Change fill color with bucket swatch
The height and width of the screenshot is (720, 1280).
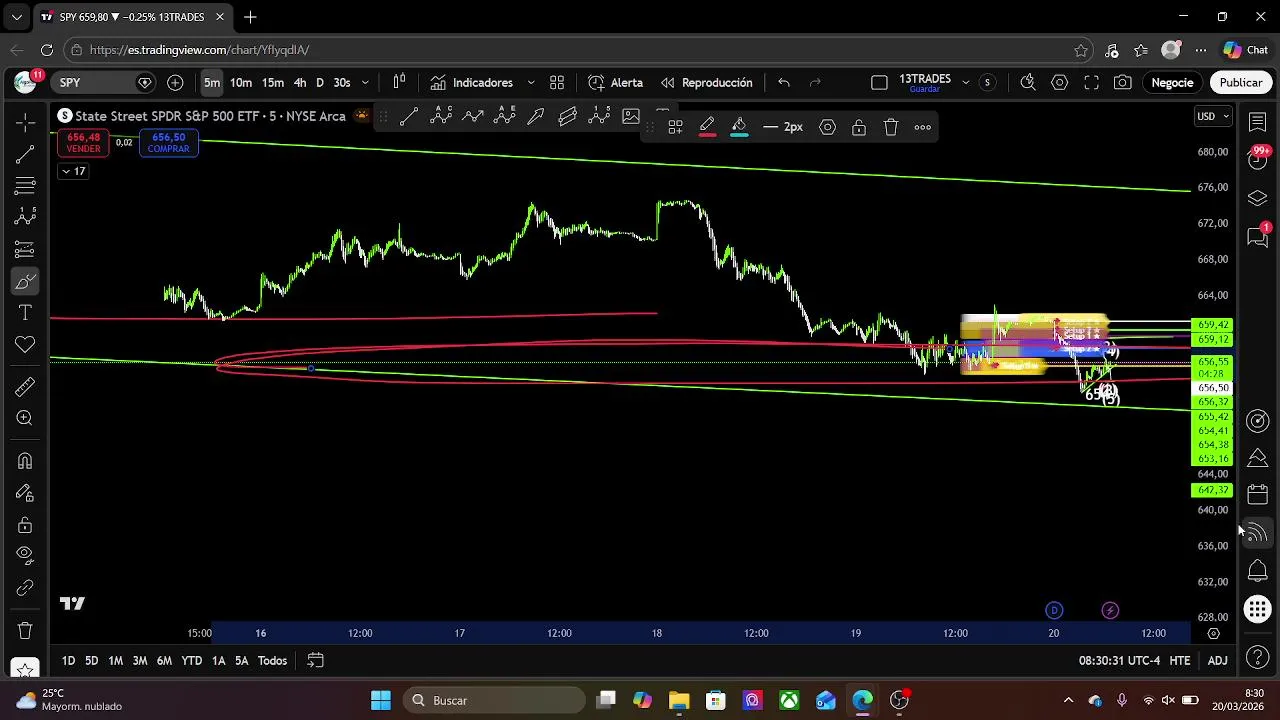[739, 127]
